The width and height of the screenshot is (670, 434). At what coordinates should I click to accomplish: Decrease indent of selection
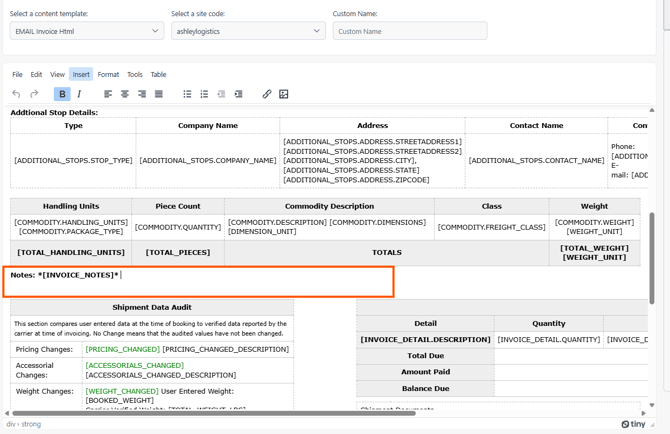point(221,94)
